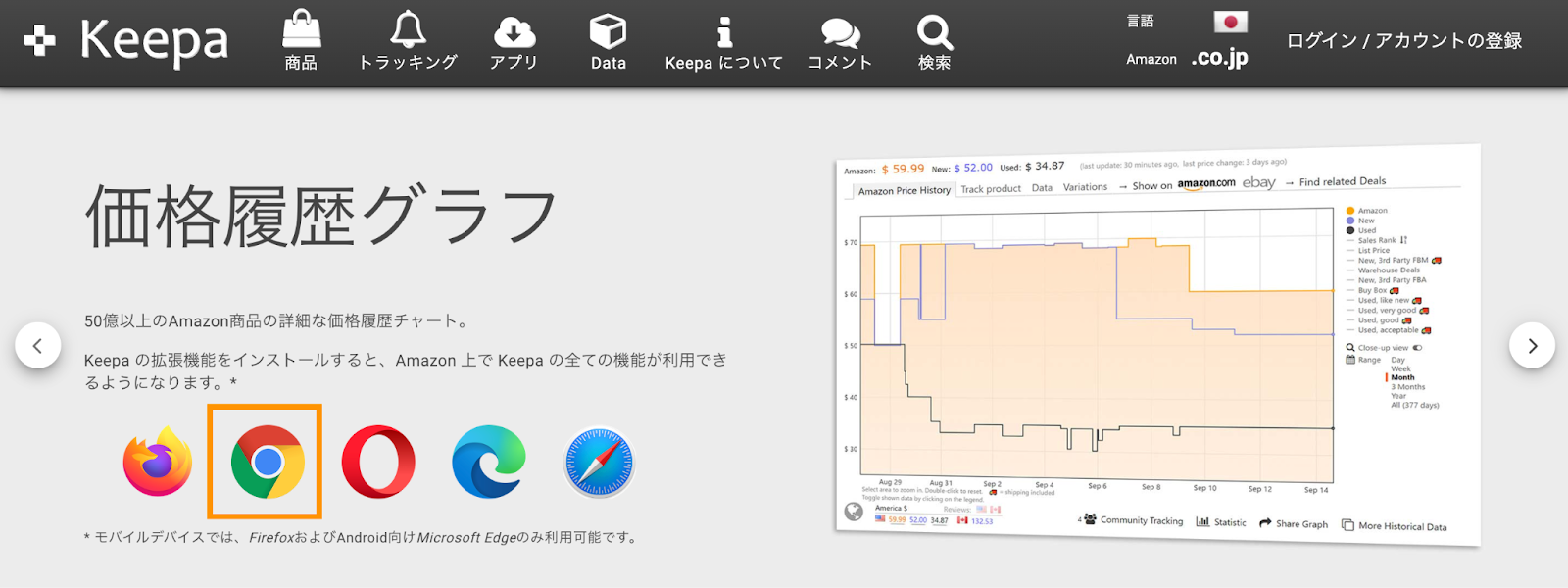Select the Week range option
Image resolution: width=1568 pixels, height=588 pixels.
(1400, 368)
